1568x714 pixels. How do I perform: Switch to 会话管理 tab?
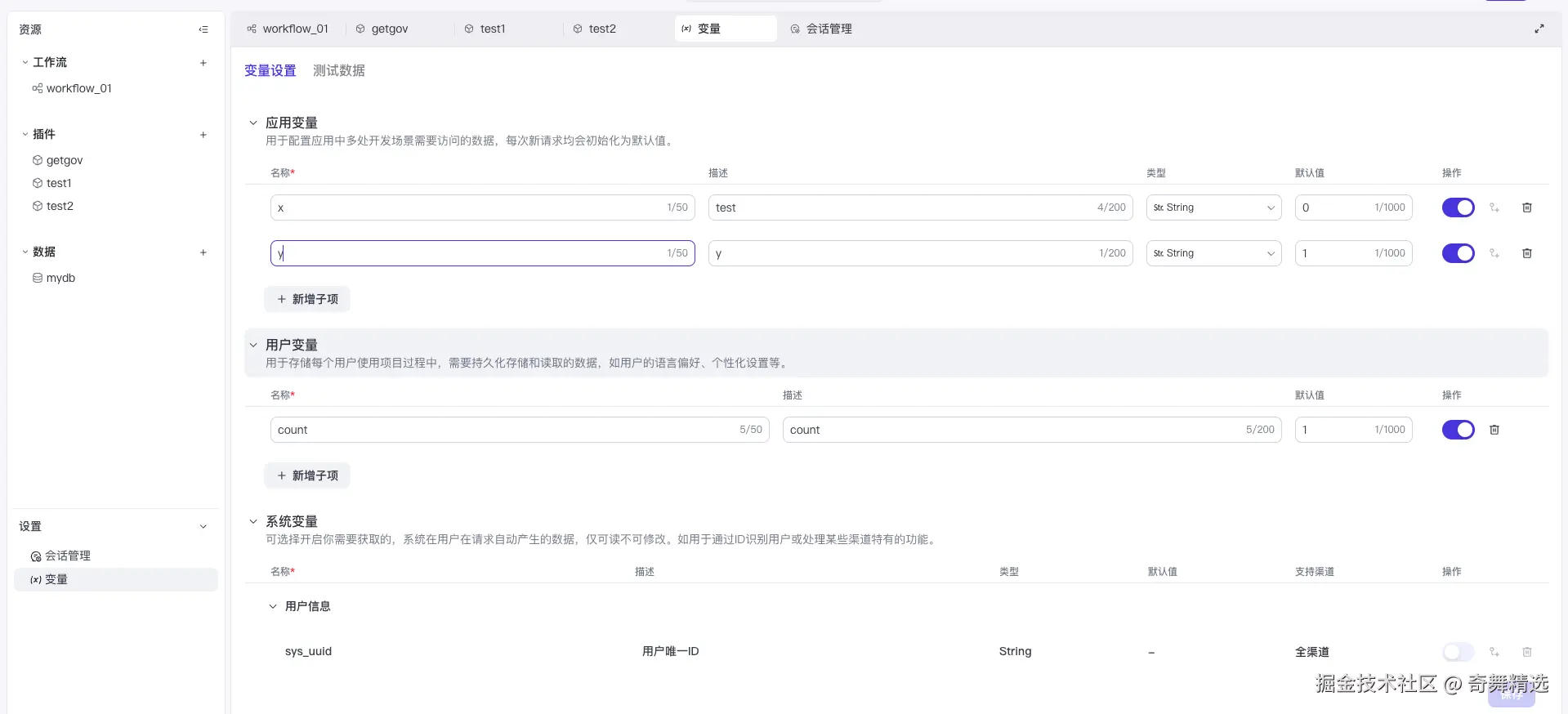point(821,29)
